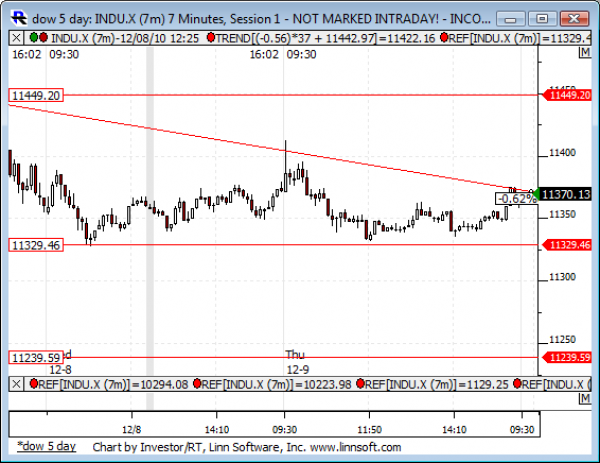Viewport: 600px width, 463px height.
Task: Click the outlined 11449.20 line label
Action: coord(36,95)
